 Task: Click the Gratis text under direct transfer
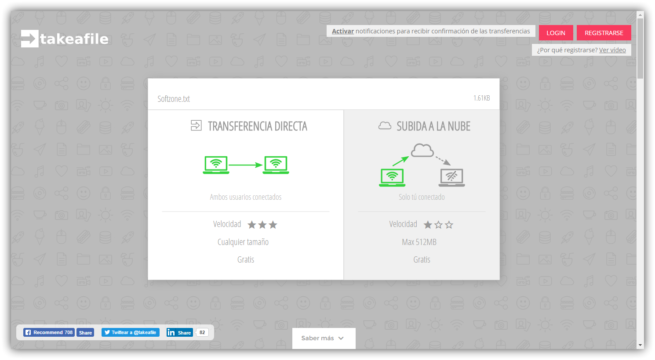coord(246,259)
